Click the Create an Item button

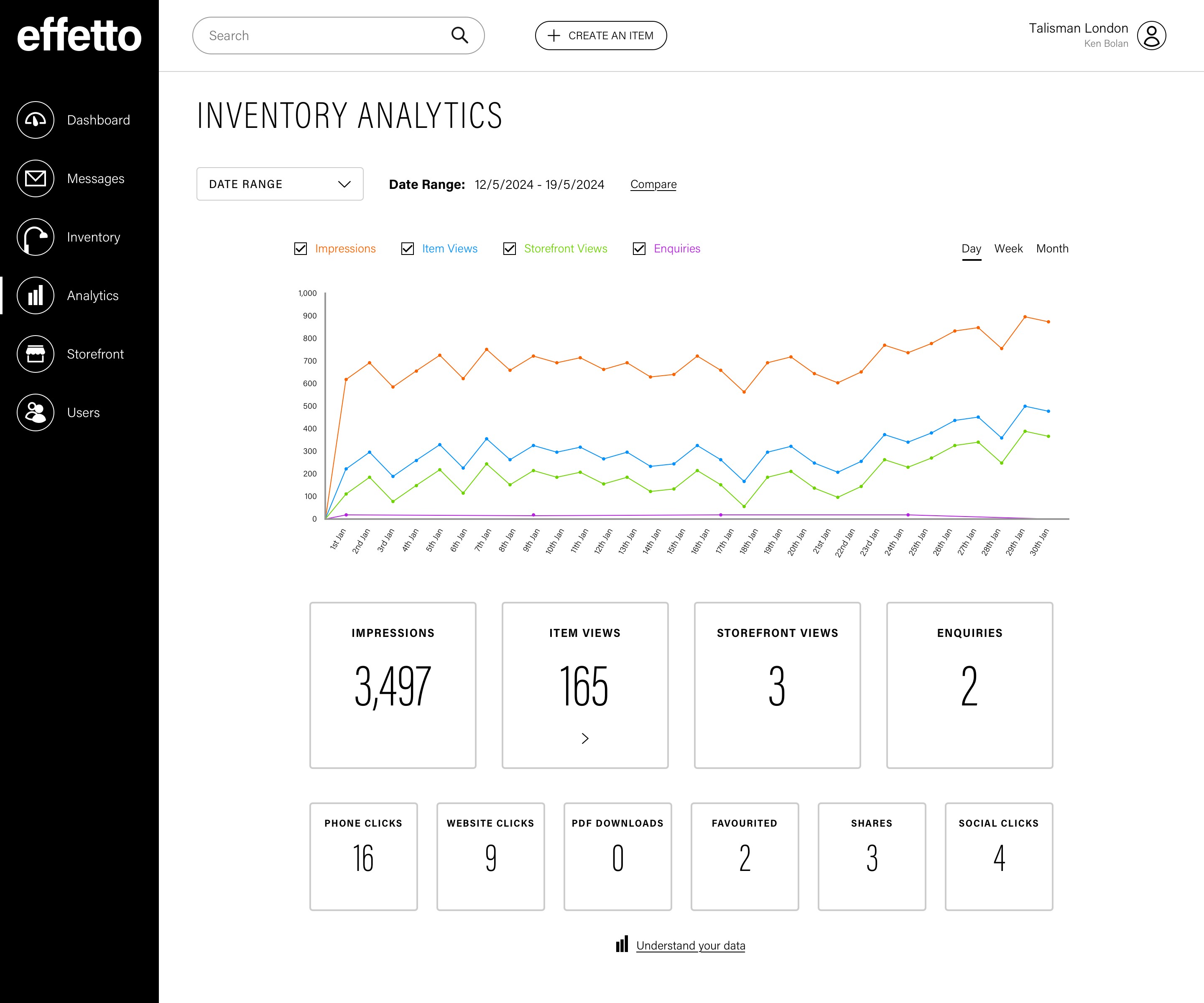(x=601, y=36)
